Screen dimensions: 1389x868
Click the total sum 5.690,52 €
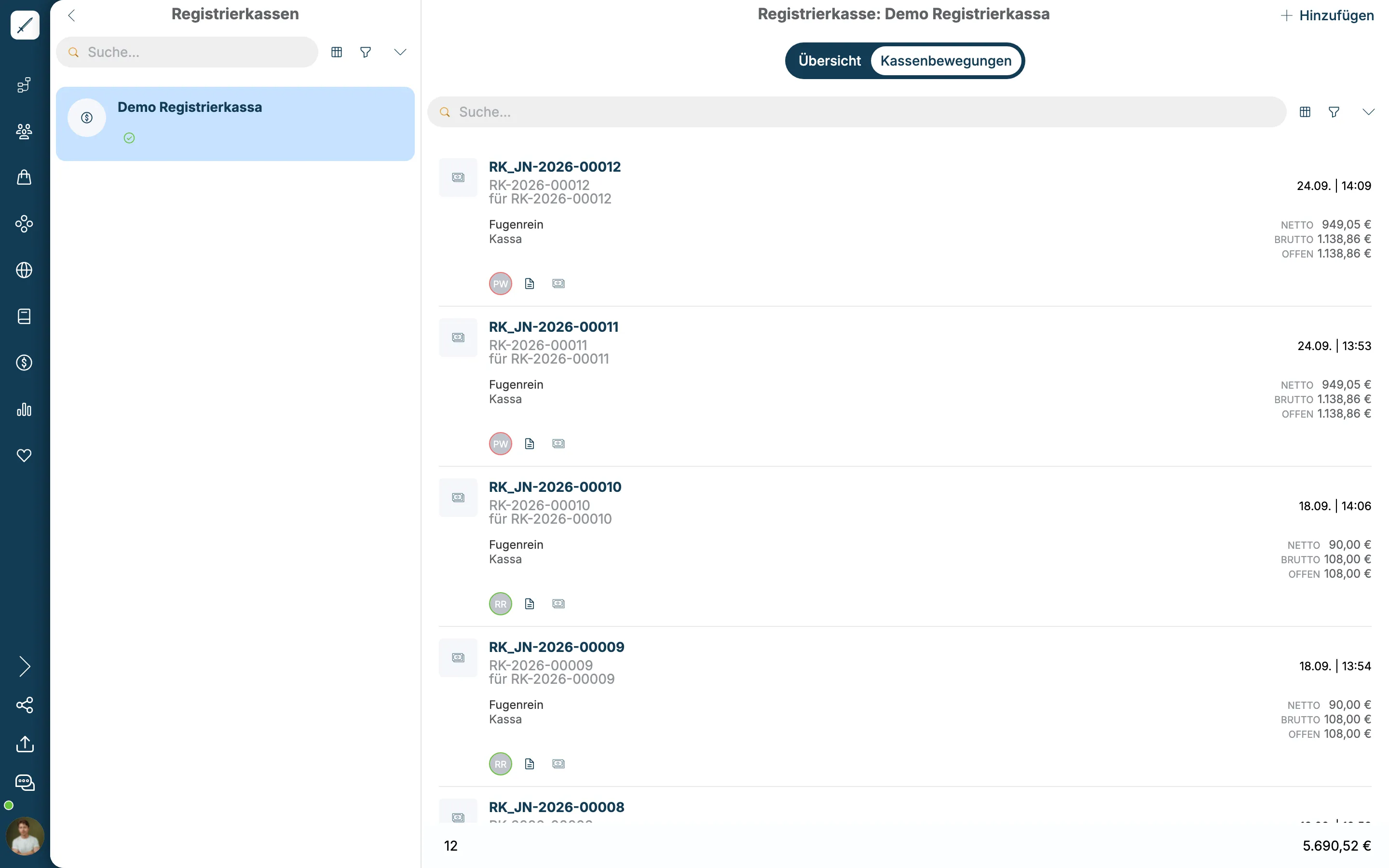click(x=1337, y=846)
